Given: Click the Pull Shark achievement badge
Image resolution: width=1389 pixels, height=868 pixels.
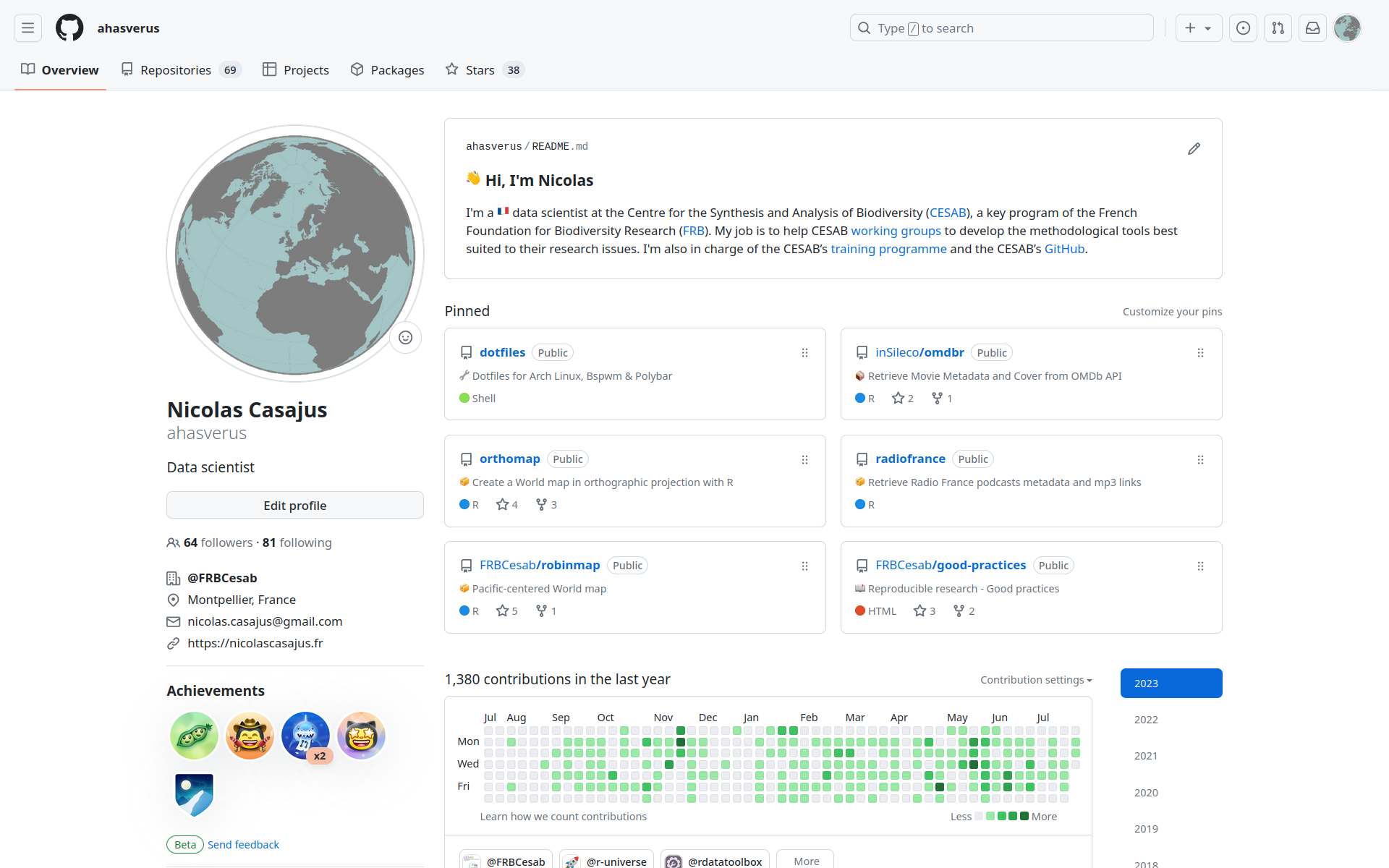Looking at the screenshot, I should [305, 736].
